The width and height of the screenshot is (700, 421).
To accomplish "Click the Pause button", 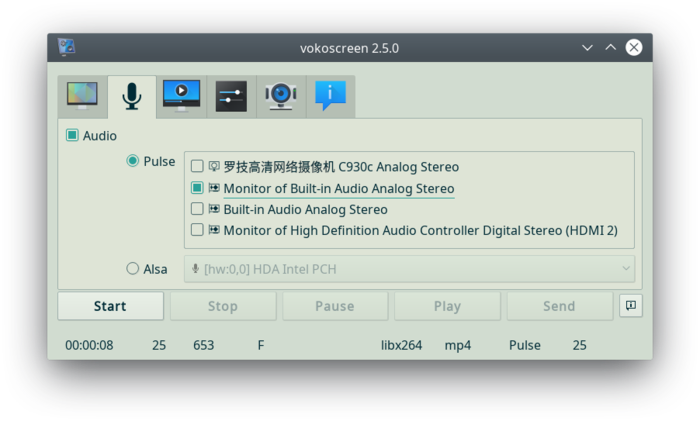I will point(335,306).
